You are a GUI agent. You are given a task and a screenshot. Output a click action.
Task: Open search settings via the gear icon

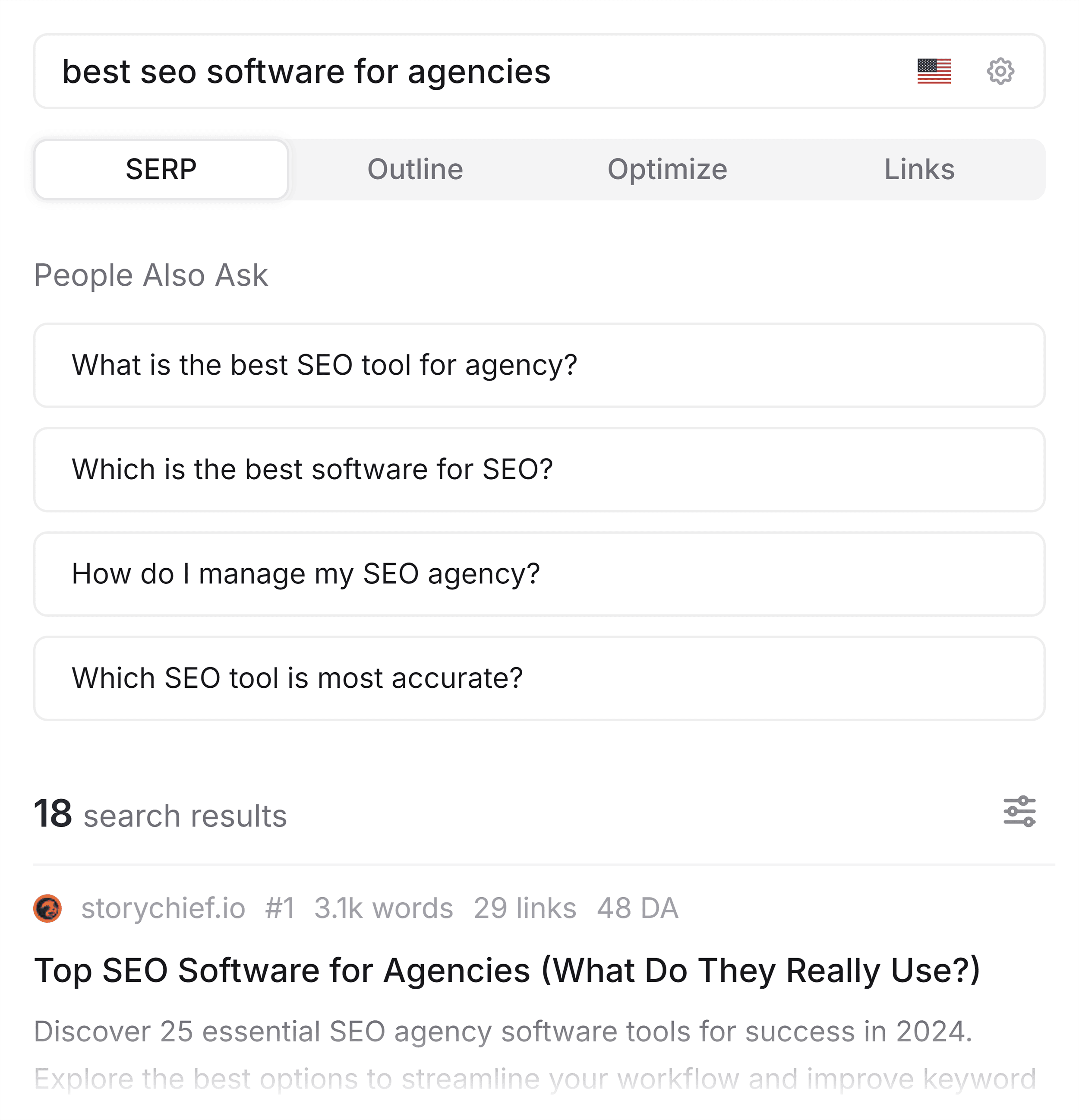coord(1003,71)
